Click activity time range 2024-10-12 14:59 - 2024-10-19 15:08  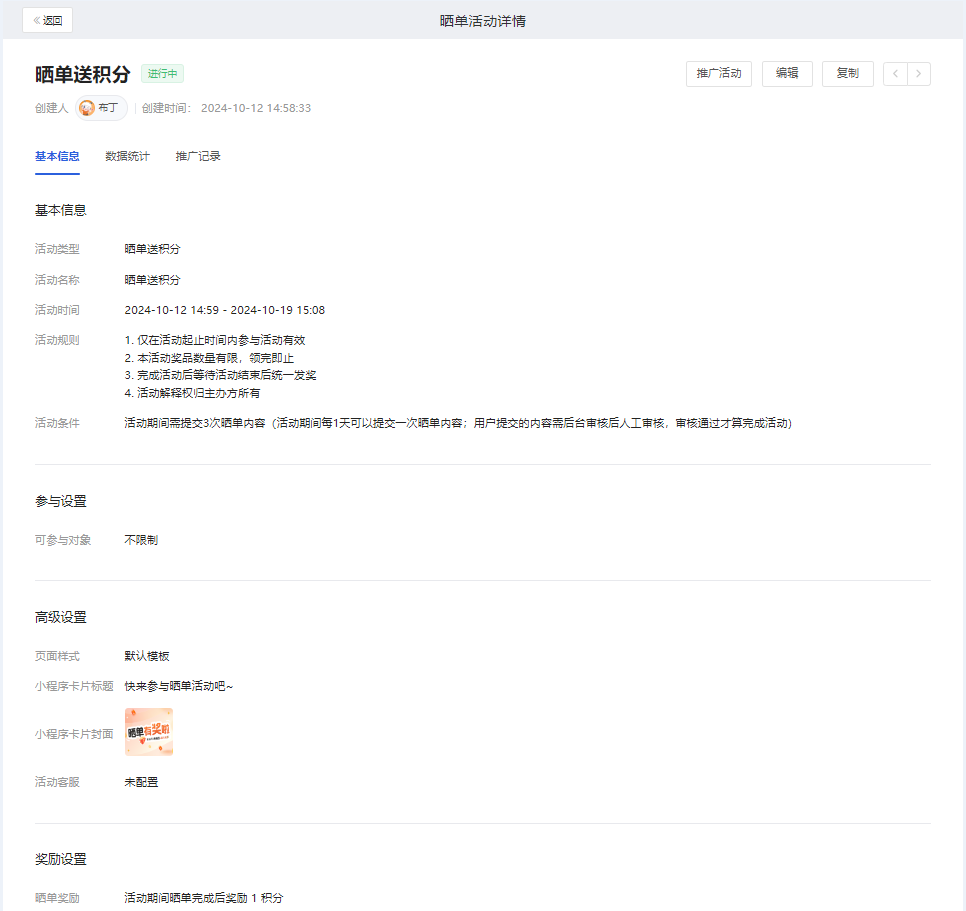click(224, 310)
